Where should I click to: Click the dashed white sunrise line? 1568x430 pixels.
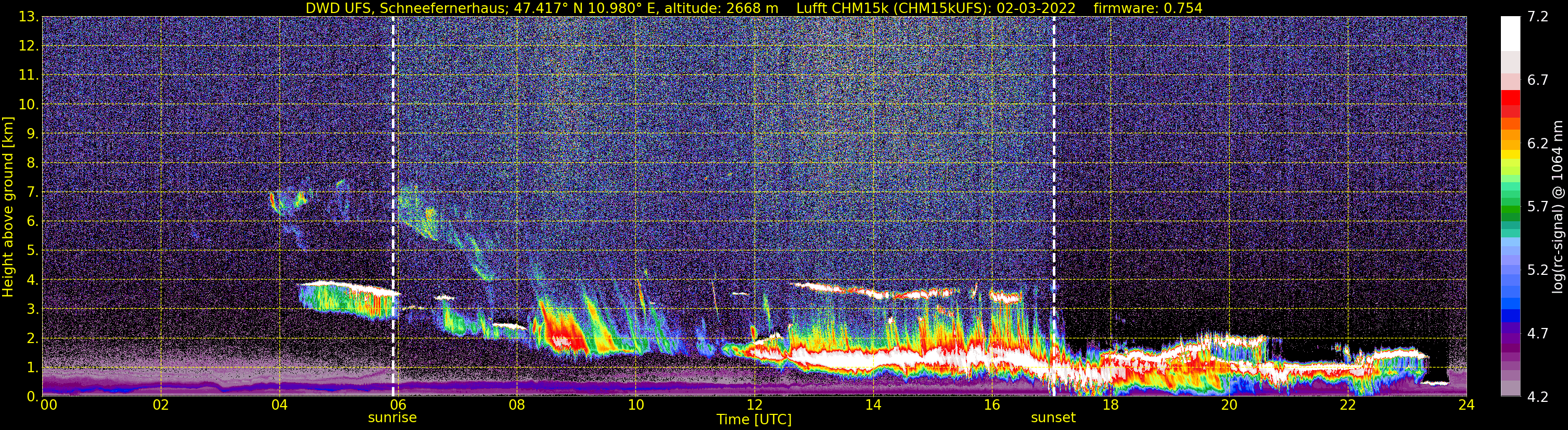pyautogui.click(x=392, y=206)
